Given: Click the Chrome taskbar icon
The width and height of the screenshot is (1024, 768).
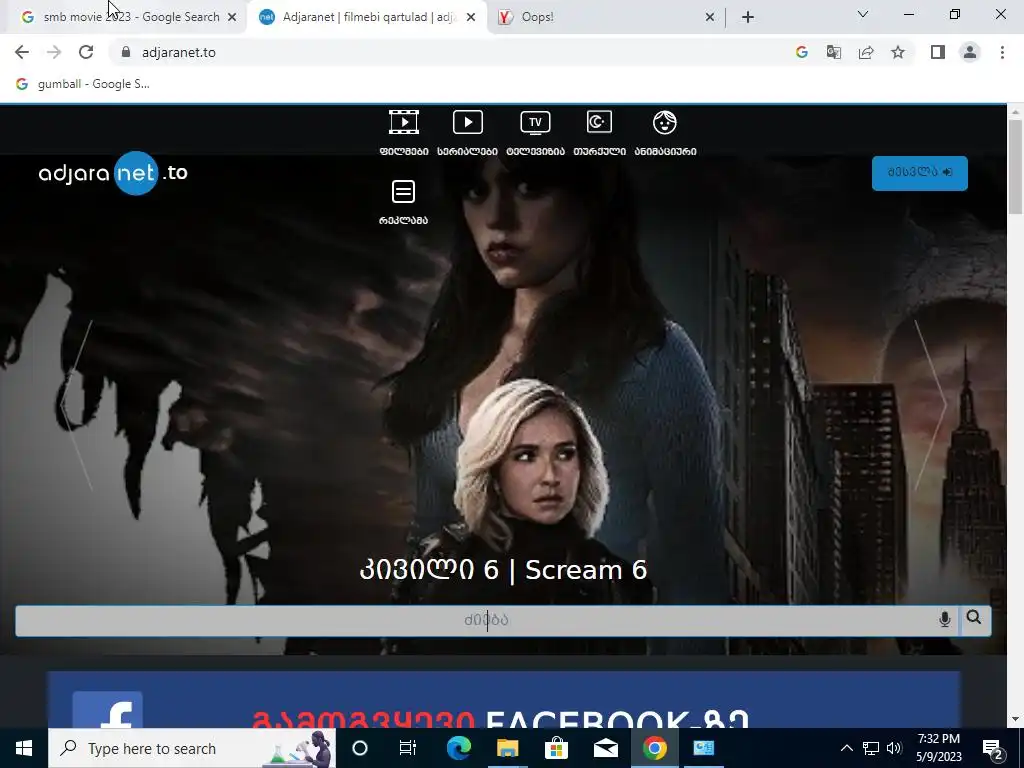Looking at the screenshot, I should (654, 748).
